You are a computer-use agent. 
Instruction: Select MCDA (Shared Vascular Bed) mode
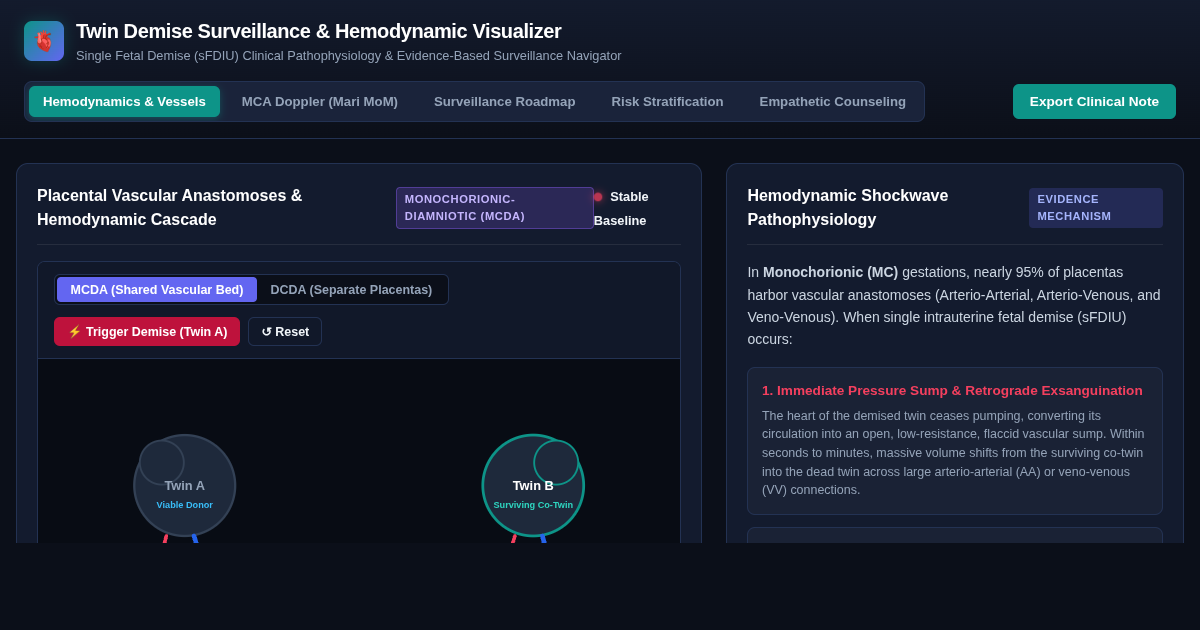tap(157, 290)
